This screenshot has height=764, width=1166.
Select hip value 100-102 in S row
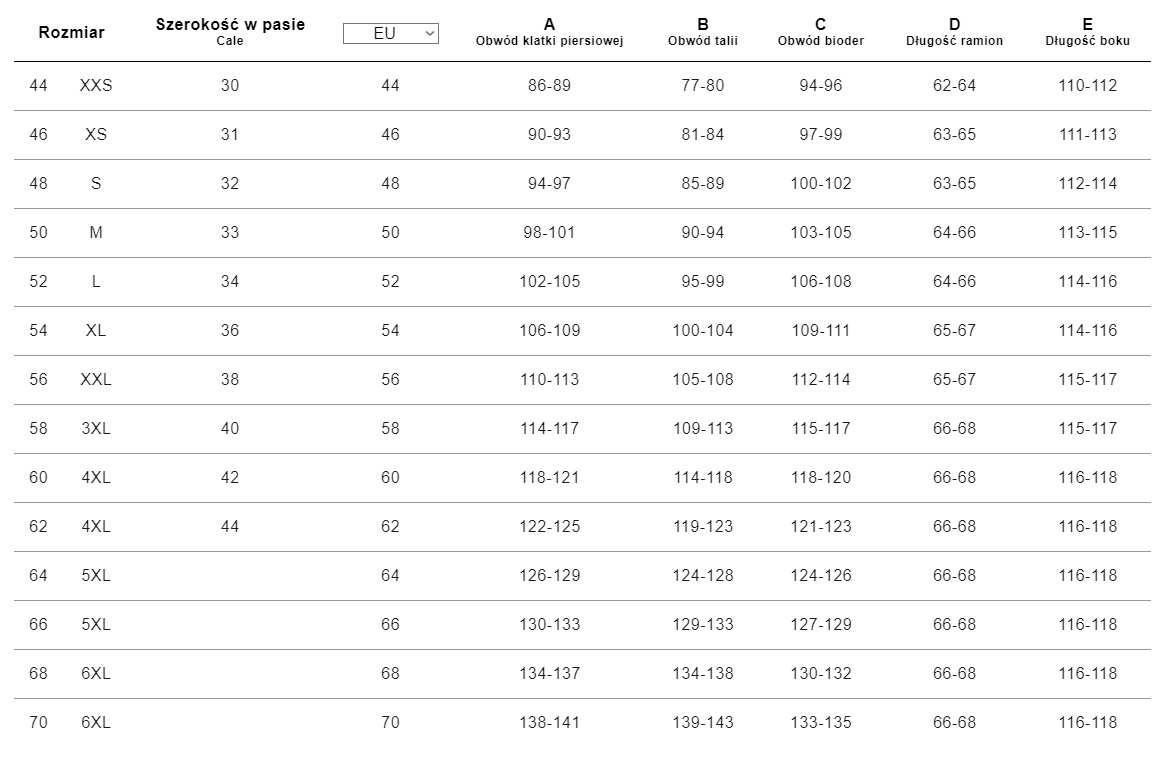(x=820, y=184)
